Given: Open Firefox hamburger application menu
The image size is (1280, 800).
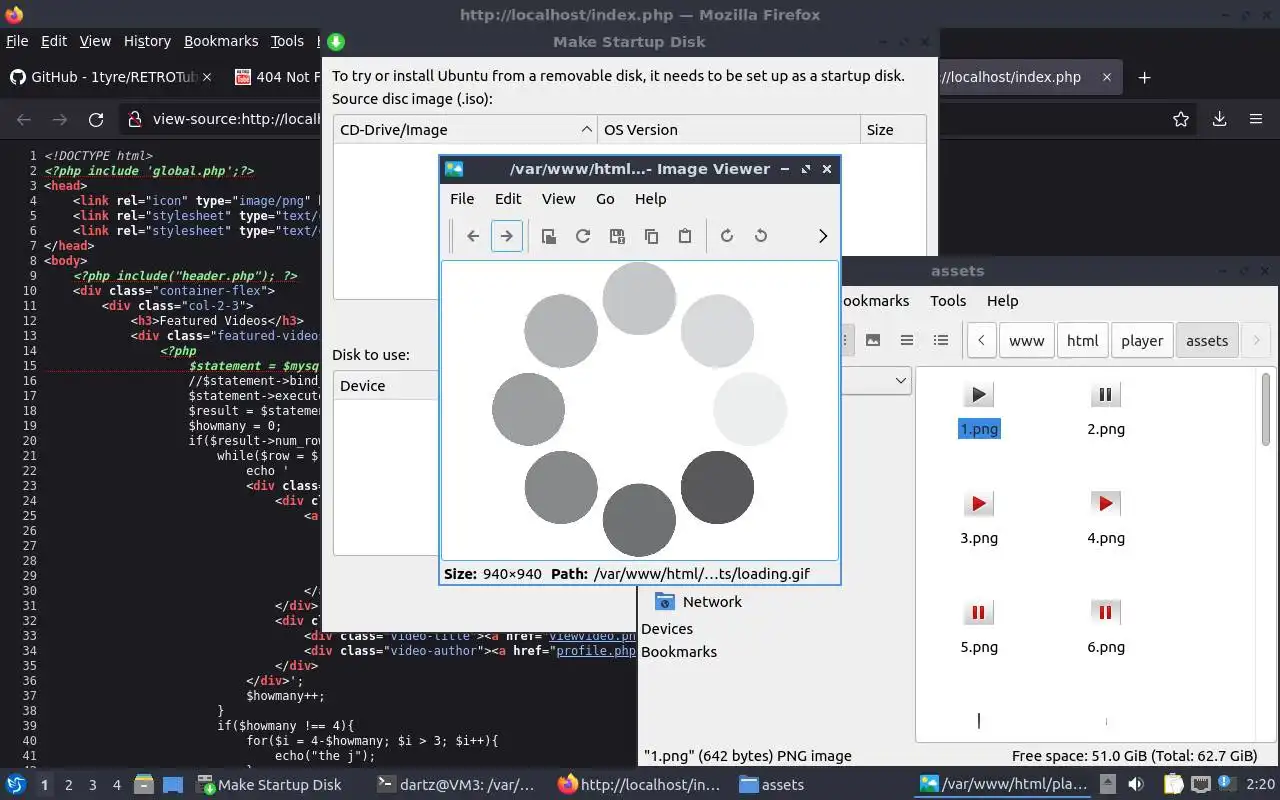Looking at the screenshot, I should pos(1256,119).
